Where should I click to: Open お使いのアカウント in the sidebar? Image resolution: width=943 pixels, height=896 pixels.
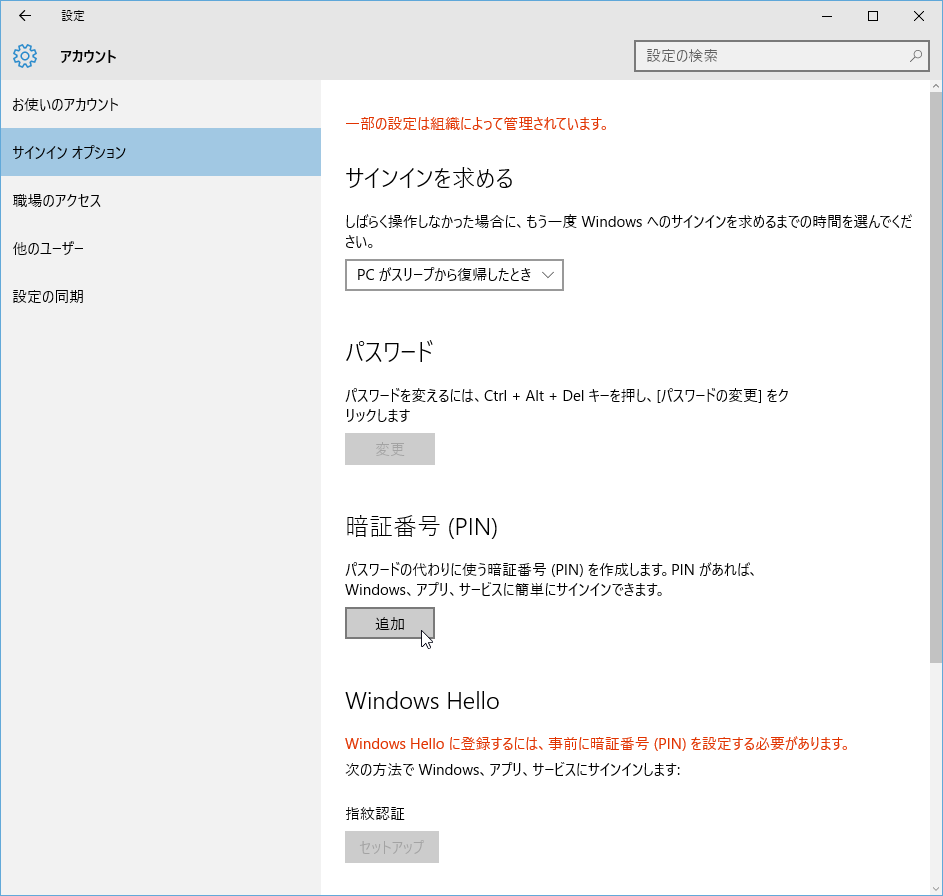tap(161, 104)
